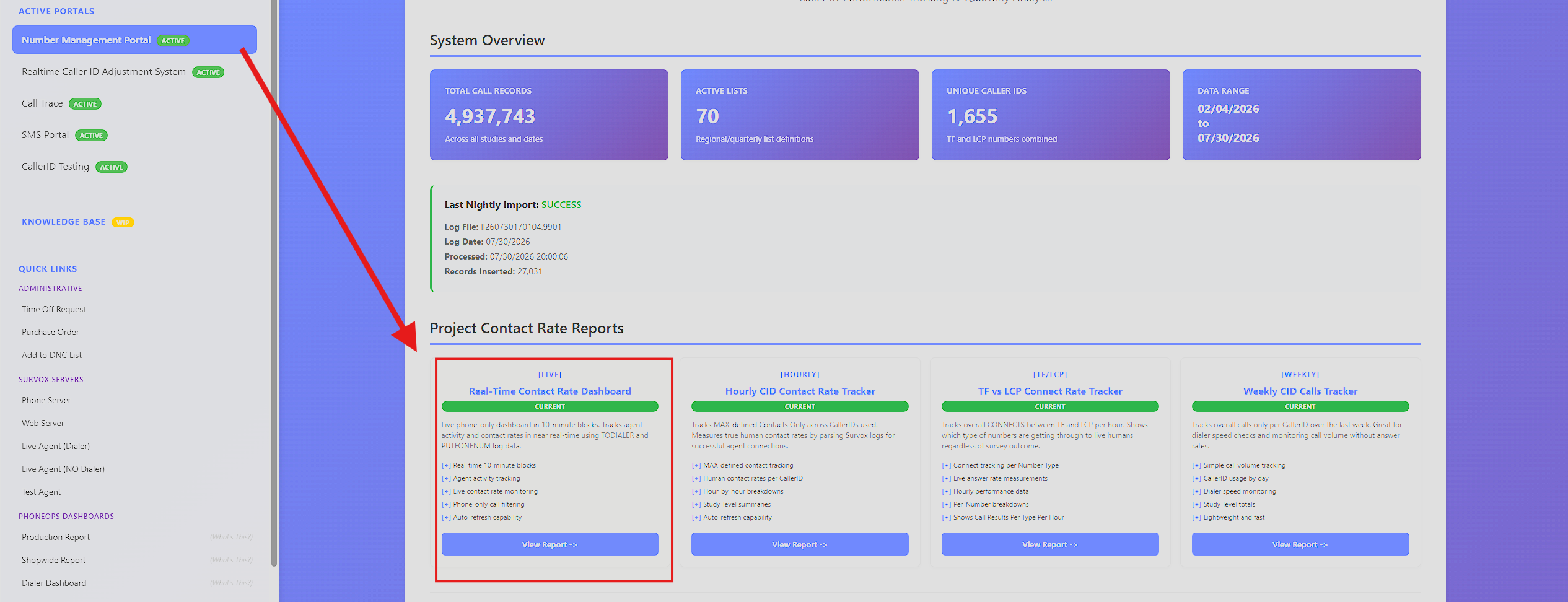The height and width of the screenshot is (602, 1568).
Task: View Report for Hourly CID Contact Rate Tracker
Action: (x=800, y=544)
